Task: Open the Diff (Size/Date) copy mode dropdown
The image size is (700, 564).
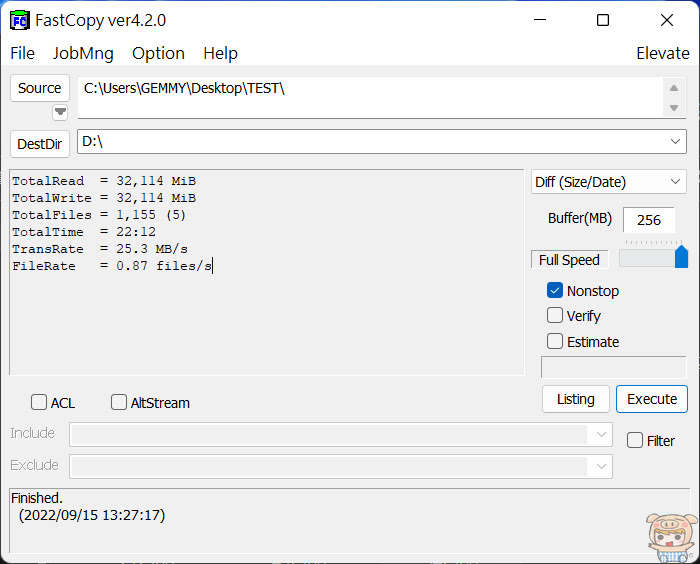Action: pos(608,182)
